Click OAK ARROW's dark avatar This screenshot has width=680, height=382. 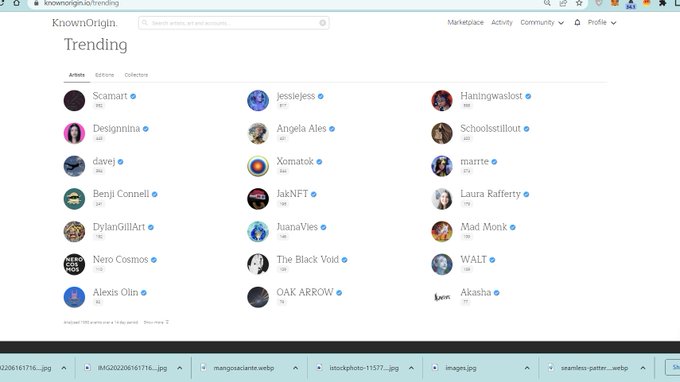click(x=258, y=297)
